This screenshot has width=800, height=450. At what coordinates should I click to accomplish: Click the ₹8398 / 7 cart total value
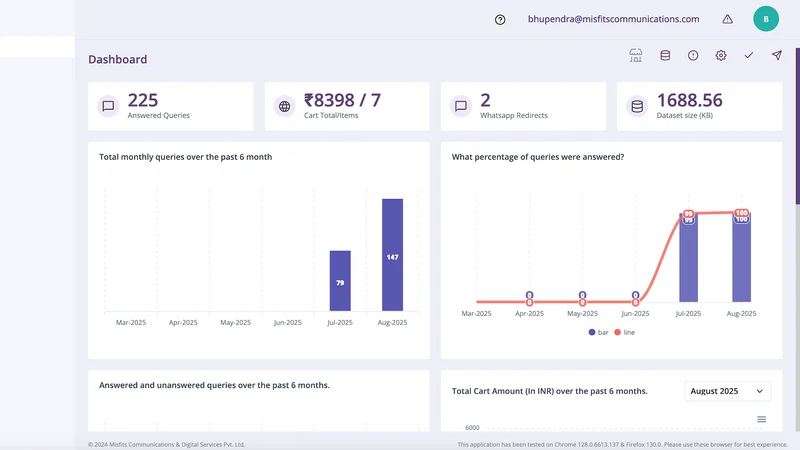click(342, 100)
